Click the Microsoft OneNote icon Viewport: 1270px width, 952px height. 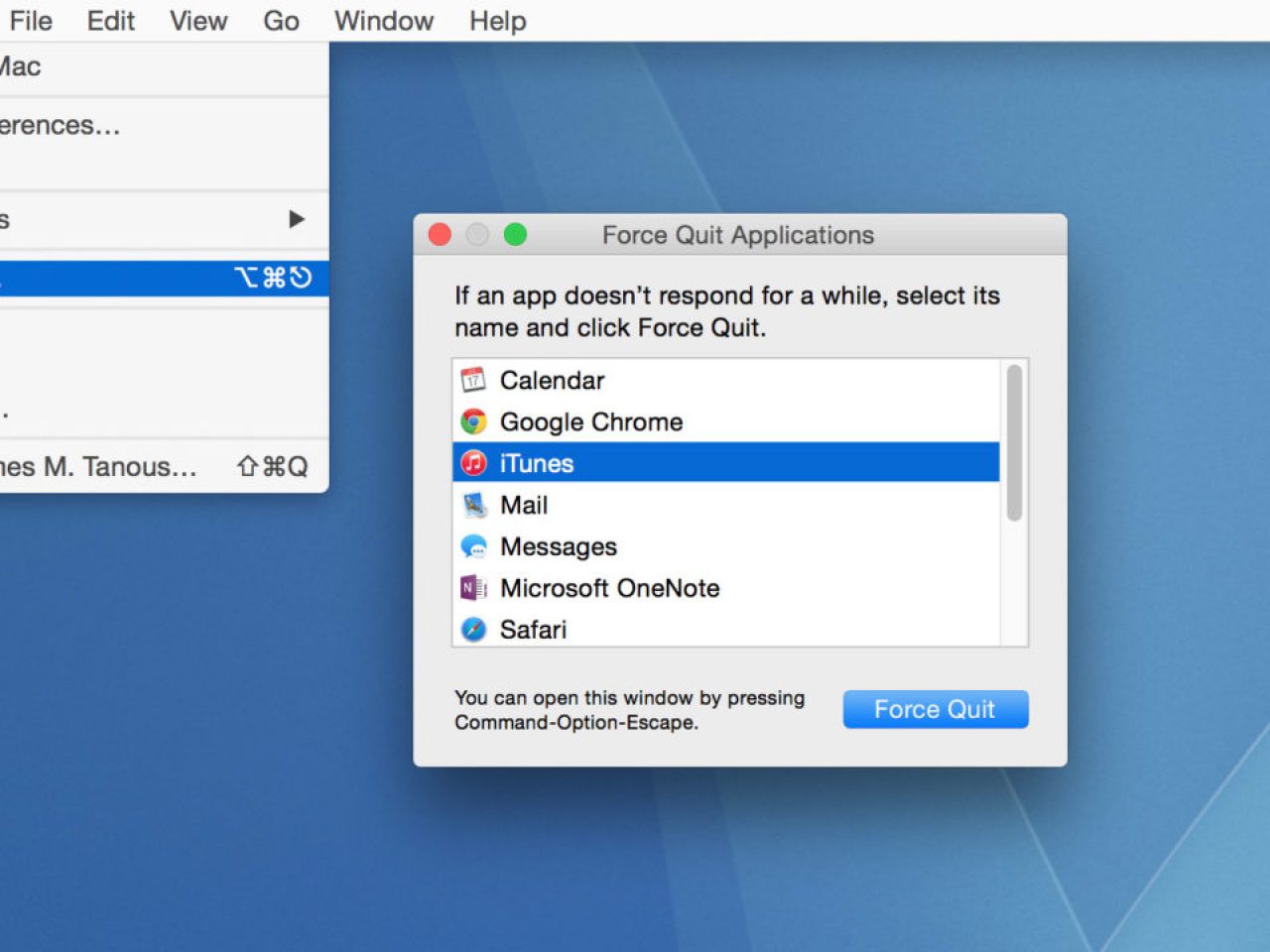pyautogui.click(x=473, y=588)
